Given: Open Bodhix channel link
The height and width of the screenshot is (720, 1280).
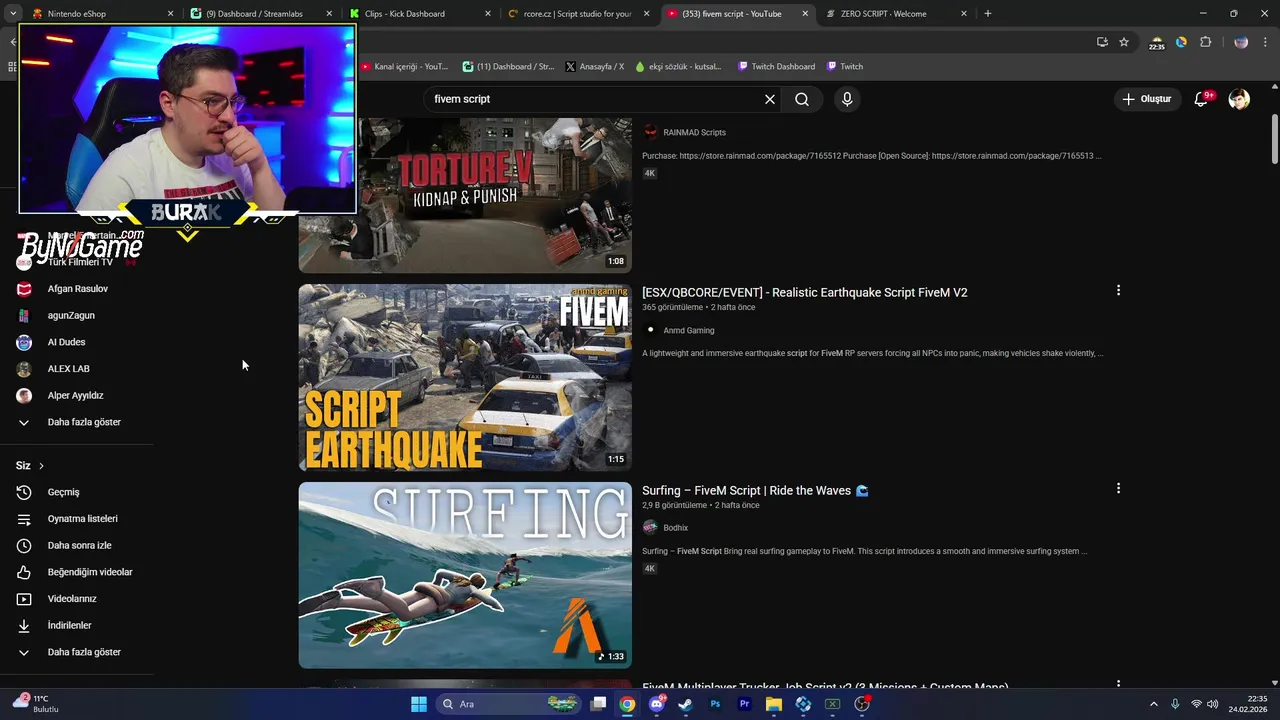Looking at the screenshot, I should click(675, 528).
